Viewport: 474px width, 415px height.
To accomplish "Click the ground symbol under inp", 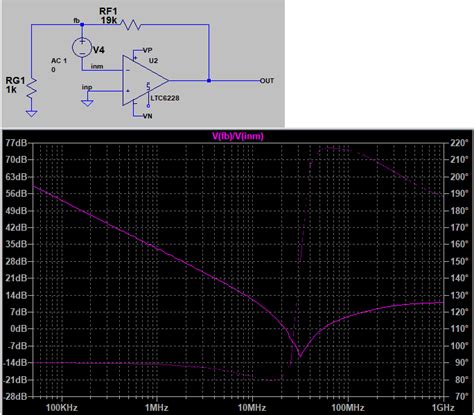I will (x=87, y=103).
